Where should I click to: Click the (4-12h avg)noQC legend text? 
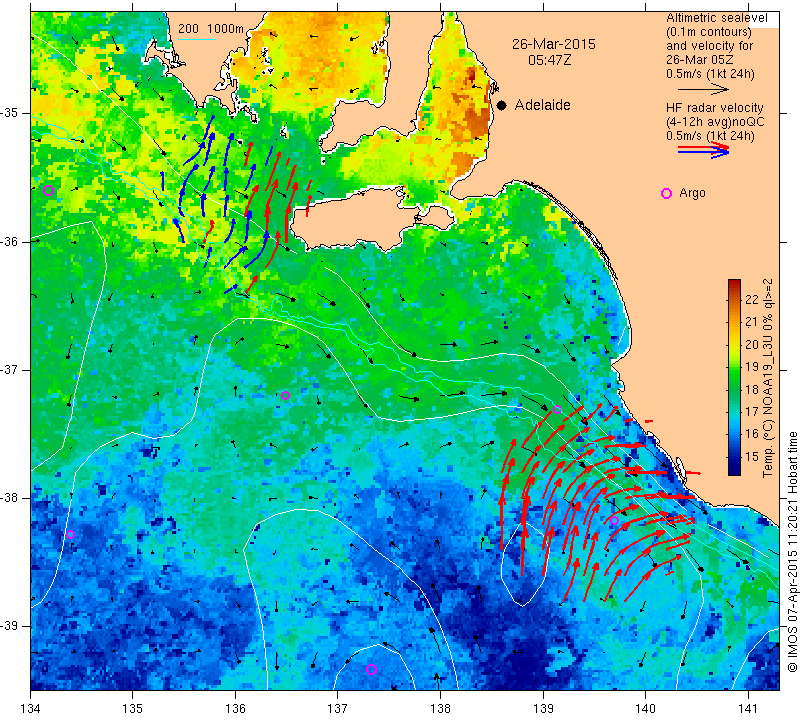pyautogui.click(x=715, y=122)
